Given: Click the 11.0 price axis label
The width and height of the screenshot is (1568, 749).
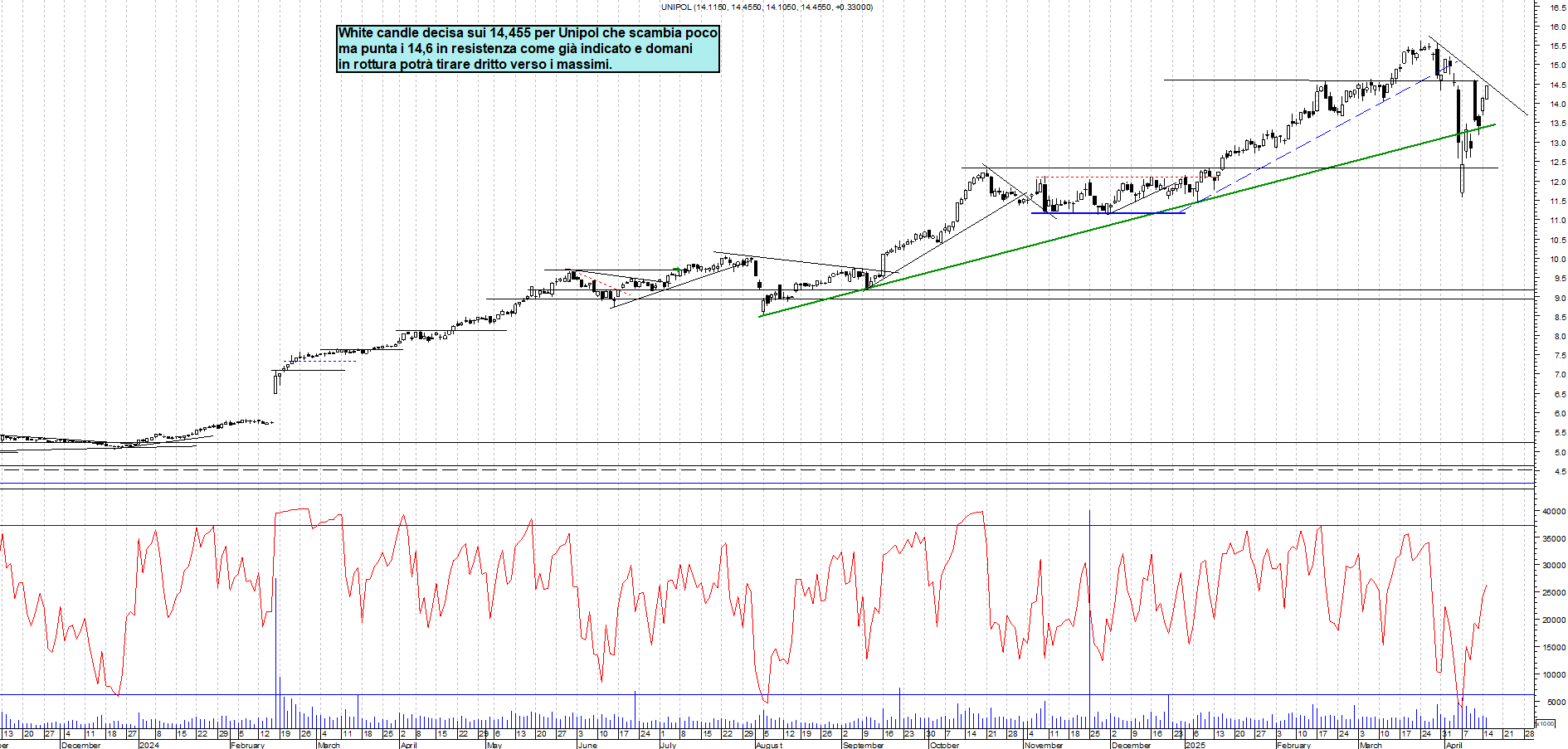Looking at the screenshot, I should tap(1557, 221).
